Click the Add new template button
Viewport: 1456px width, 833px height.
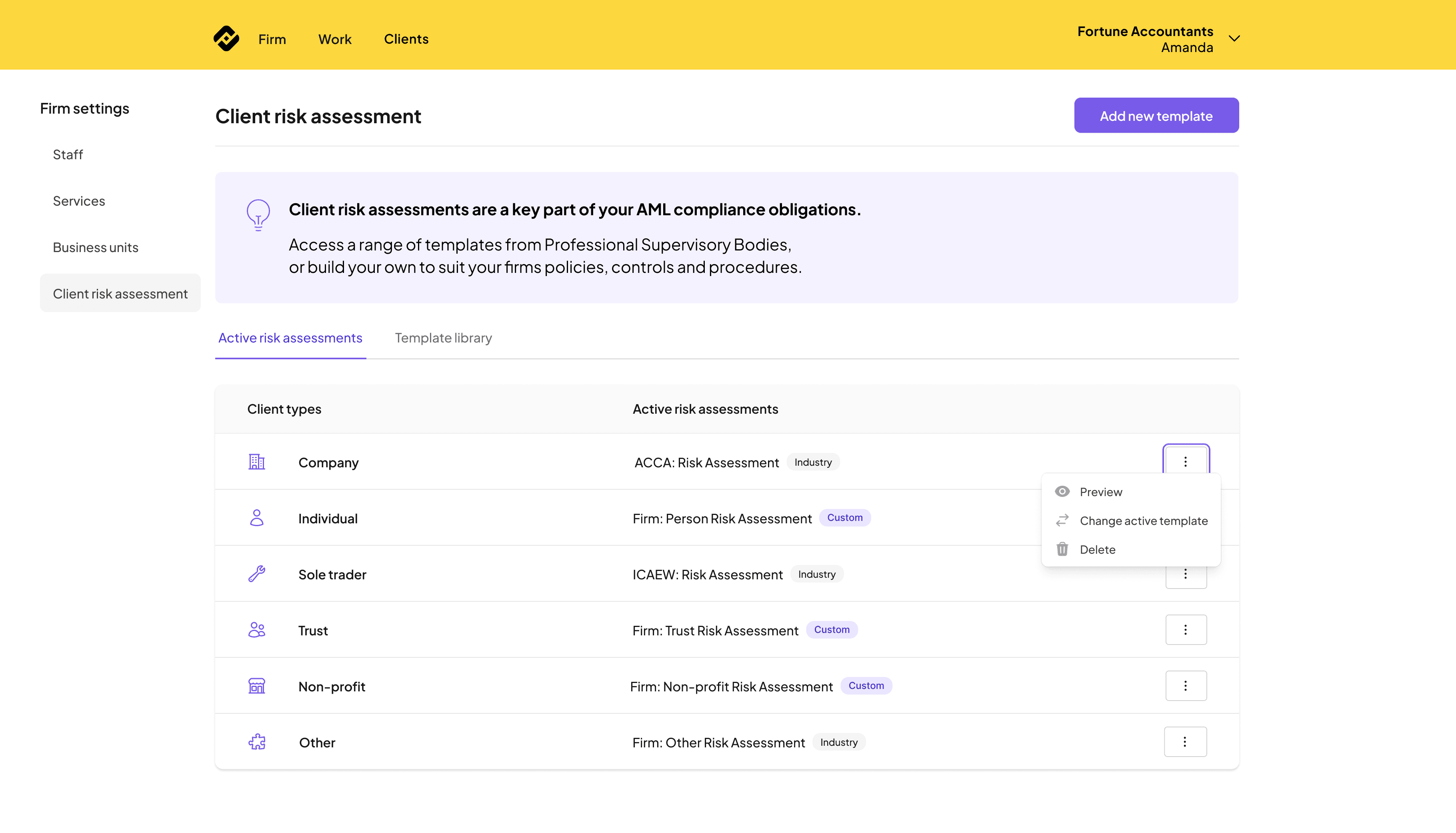1156,116
